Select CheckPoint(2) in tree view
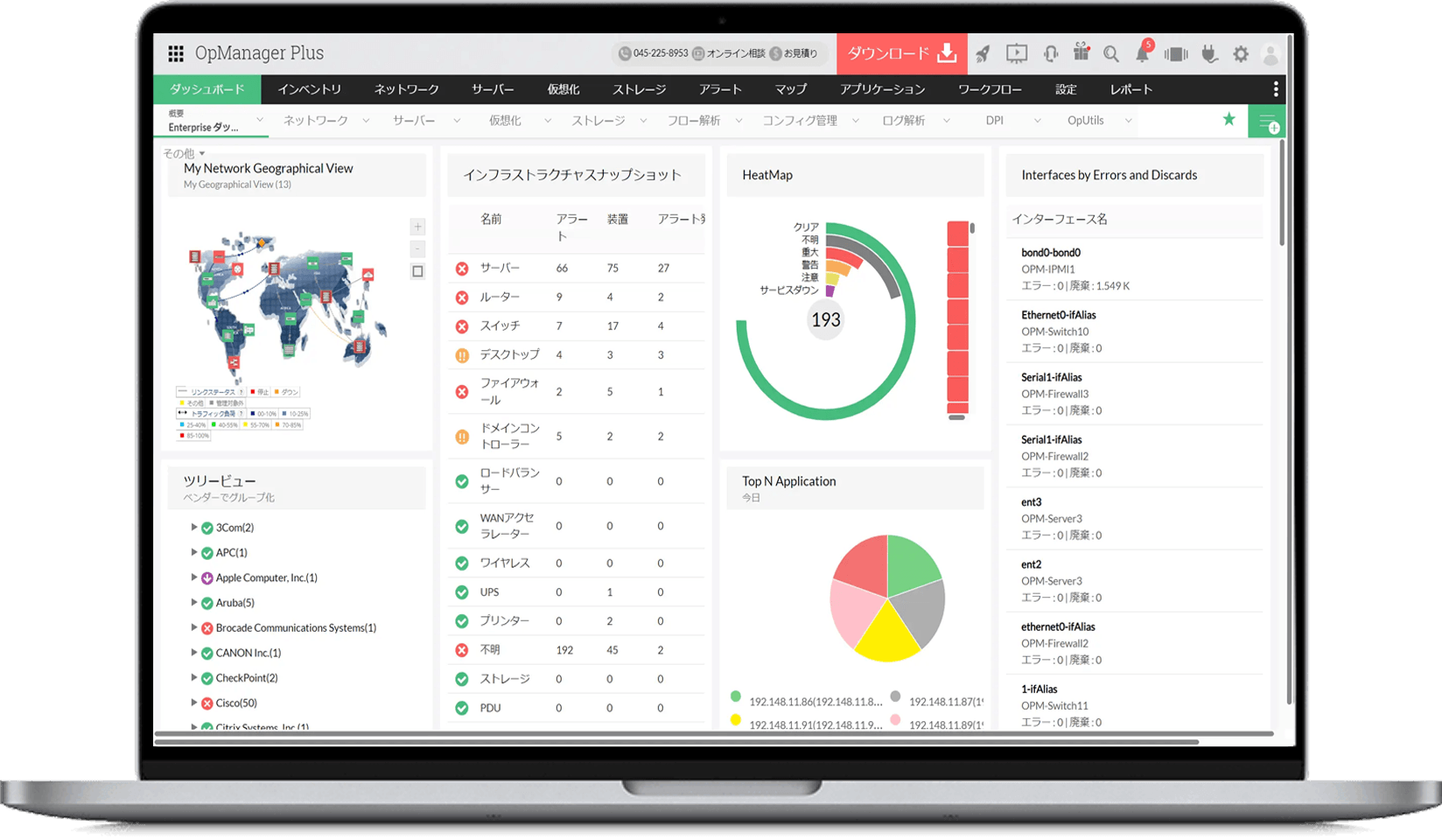The image size is (1442, 840). pyautogui.click(x=247, y=678)
